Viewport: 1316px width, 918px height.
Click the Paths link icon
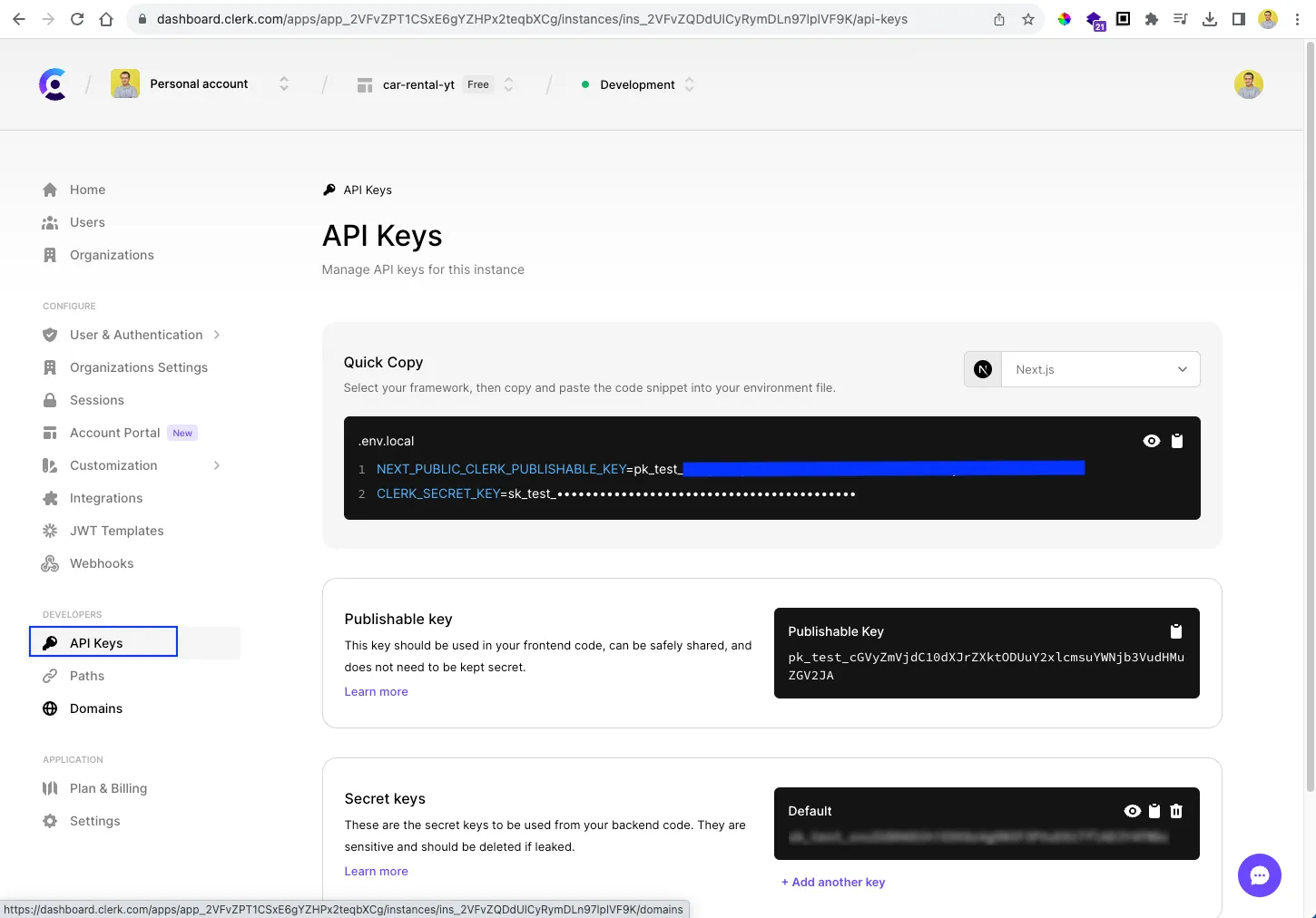(50, 676)
